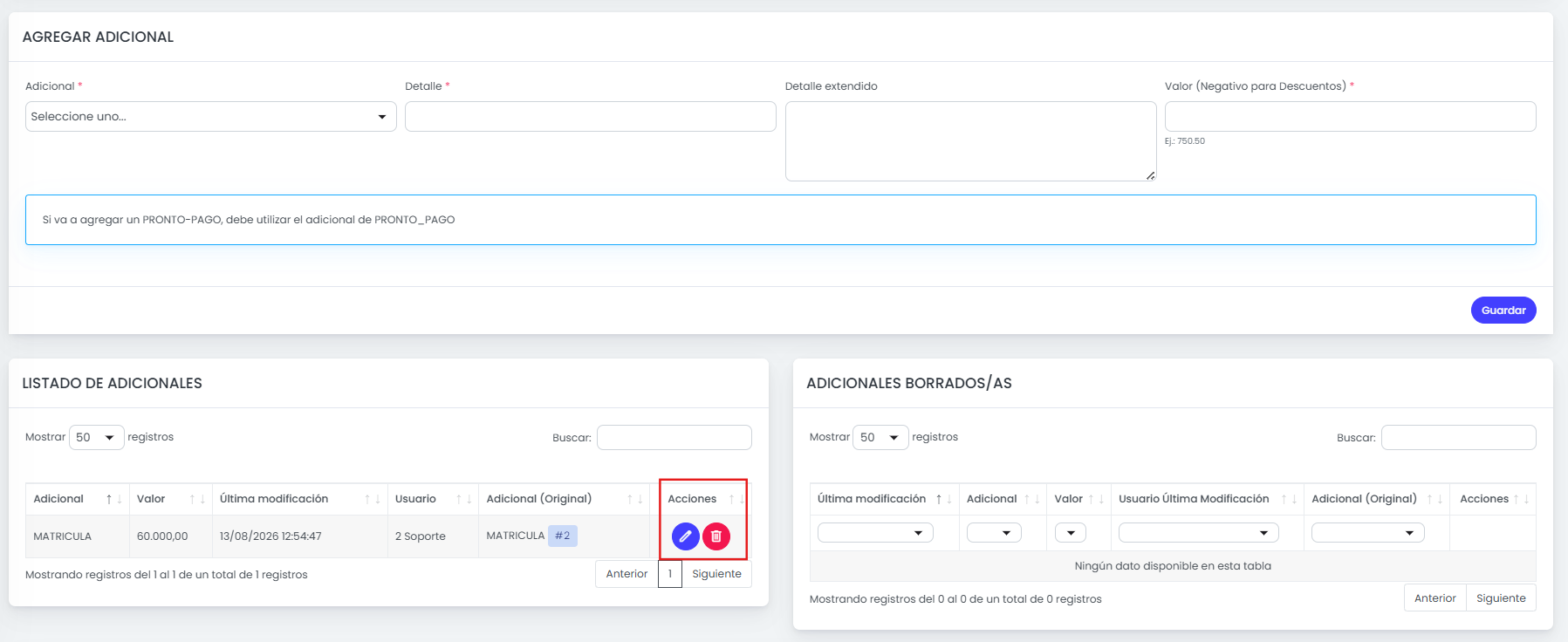Open the Usuario Última Modificación filter dropdown
Screen dimensions: 1568x642
point(1199,533)
